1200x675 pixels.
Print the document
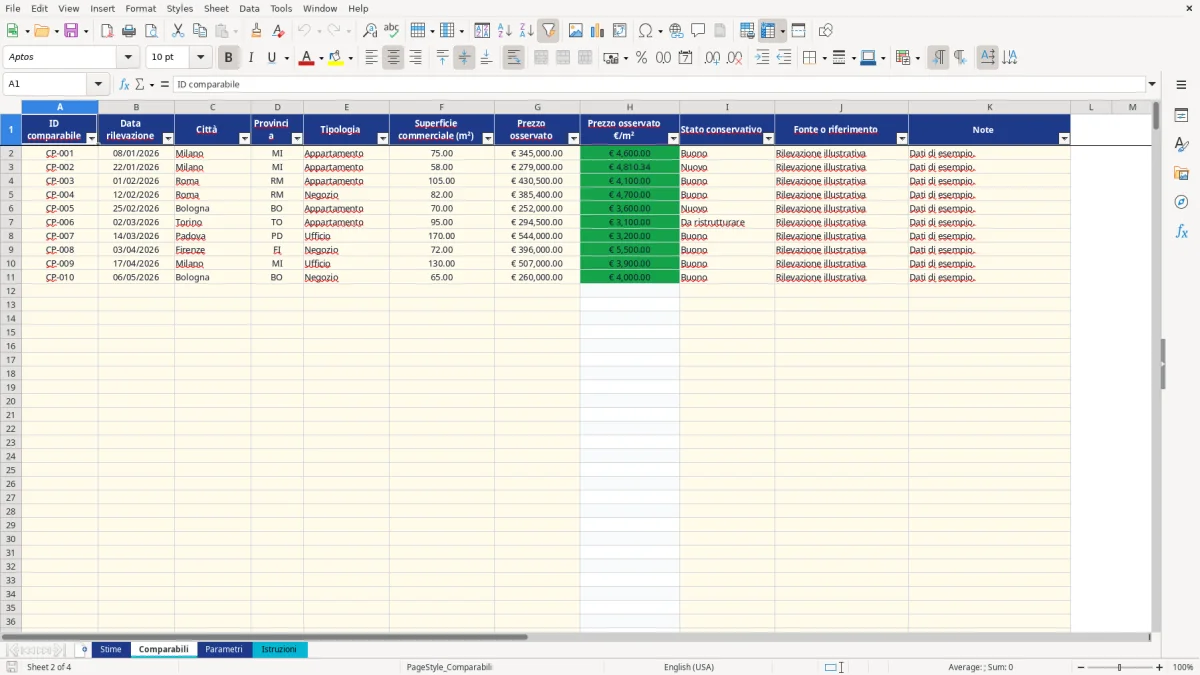[x=129, y=31]
